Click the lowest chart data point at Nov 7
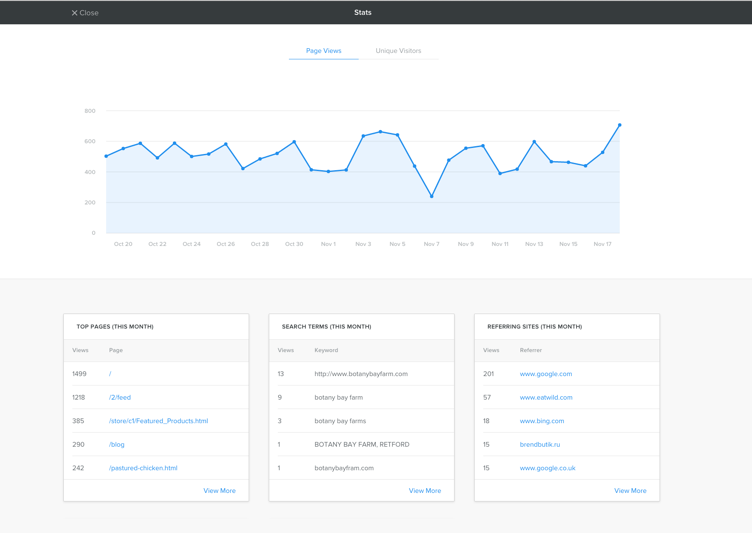This screenshot has height=533, width=752. click(x=432, y=196)
